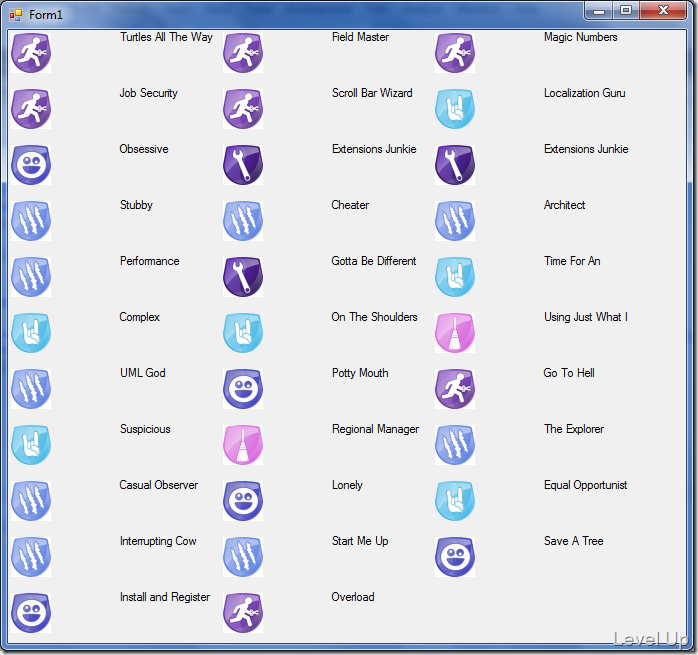This screenshot has width=698, height=655.
Task: Select the claw badge beside Interrupting Cow
Action: point(31,557)
